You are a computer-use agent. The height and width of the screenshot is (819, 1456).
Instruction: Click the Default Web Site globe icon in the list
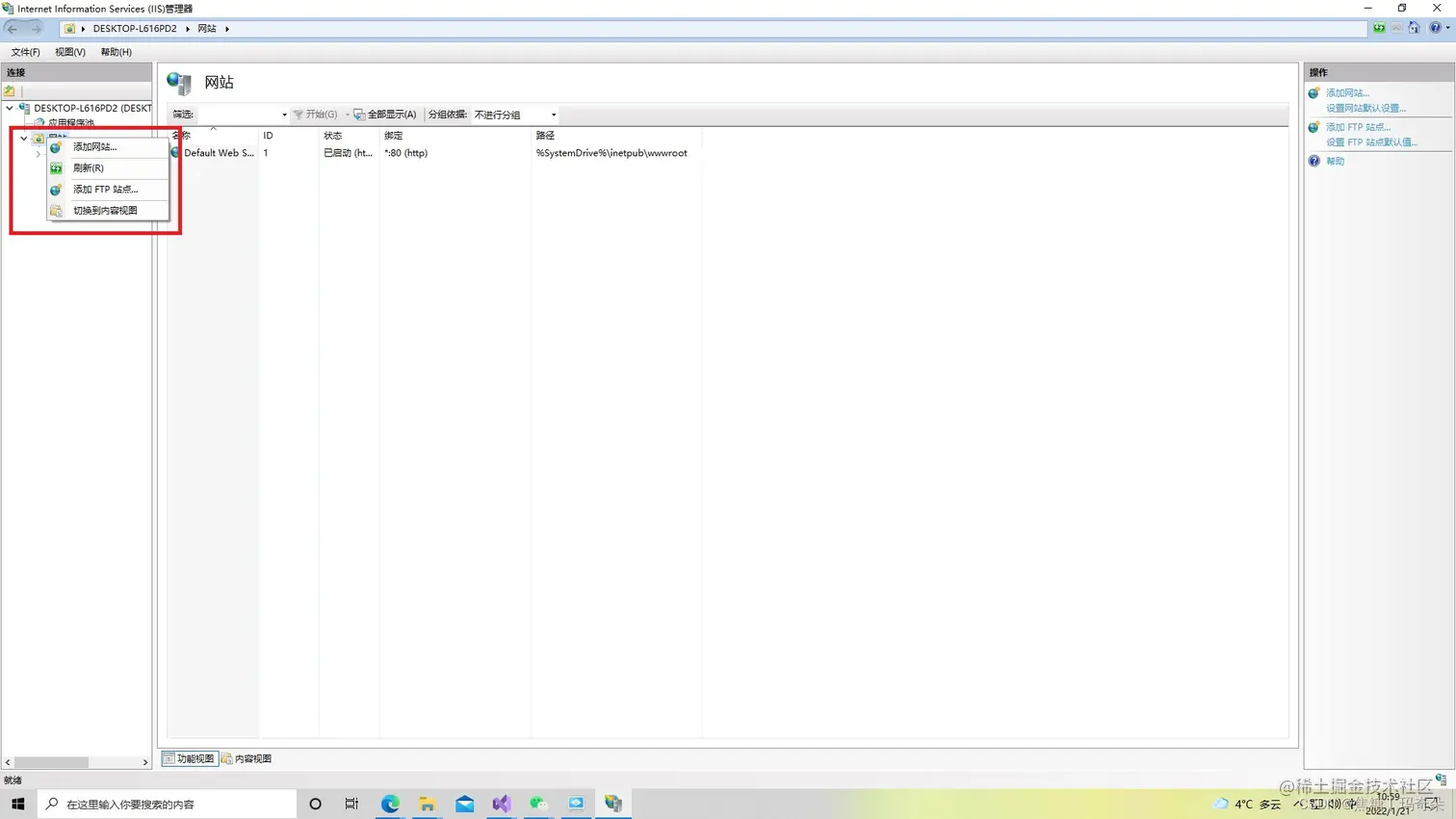coord(176,153)
